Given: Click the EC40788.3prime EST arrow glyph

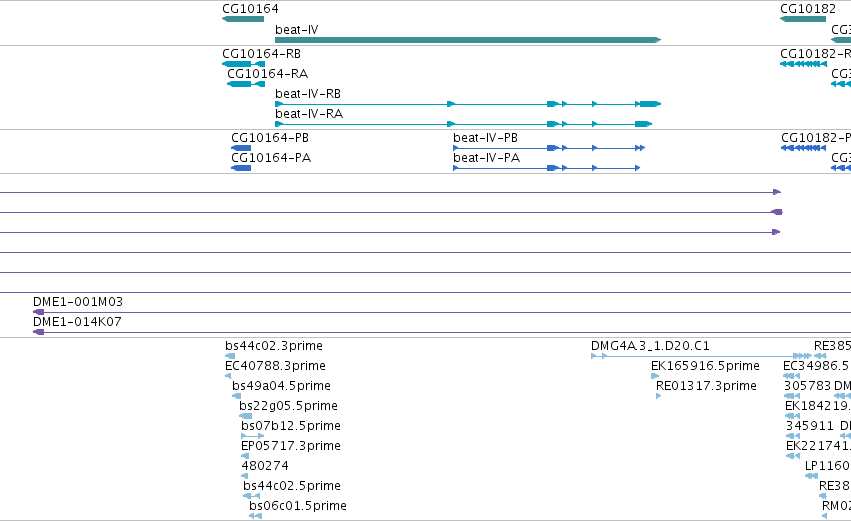Looking at the screenshot, I should tap(228, 376).
